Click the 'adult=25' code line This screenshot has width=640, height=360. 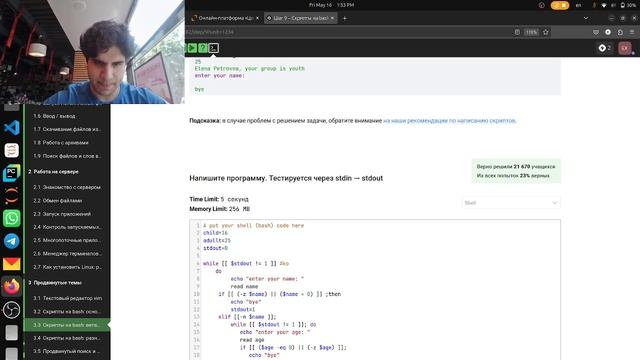click(217, 240)
